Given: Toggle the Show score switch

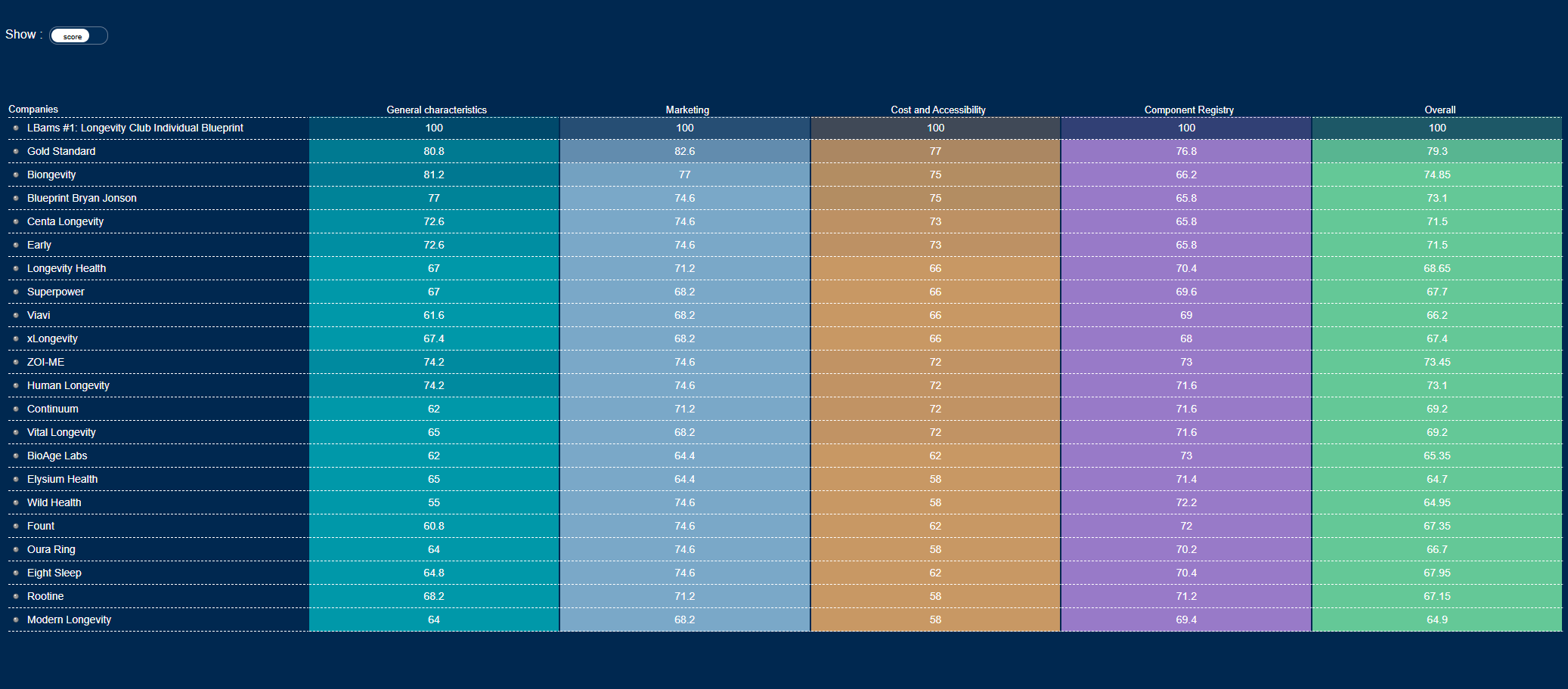Looking at the screenshot, I should pos(78,36).
